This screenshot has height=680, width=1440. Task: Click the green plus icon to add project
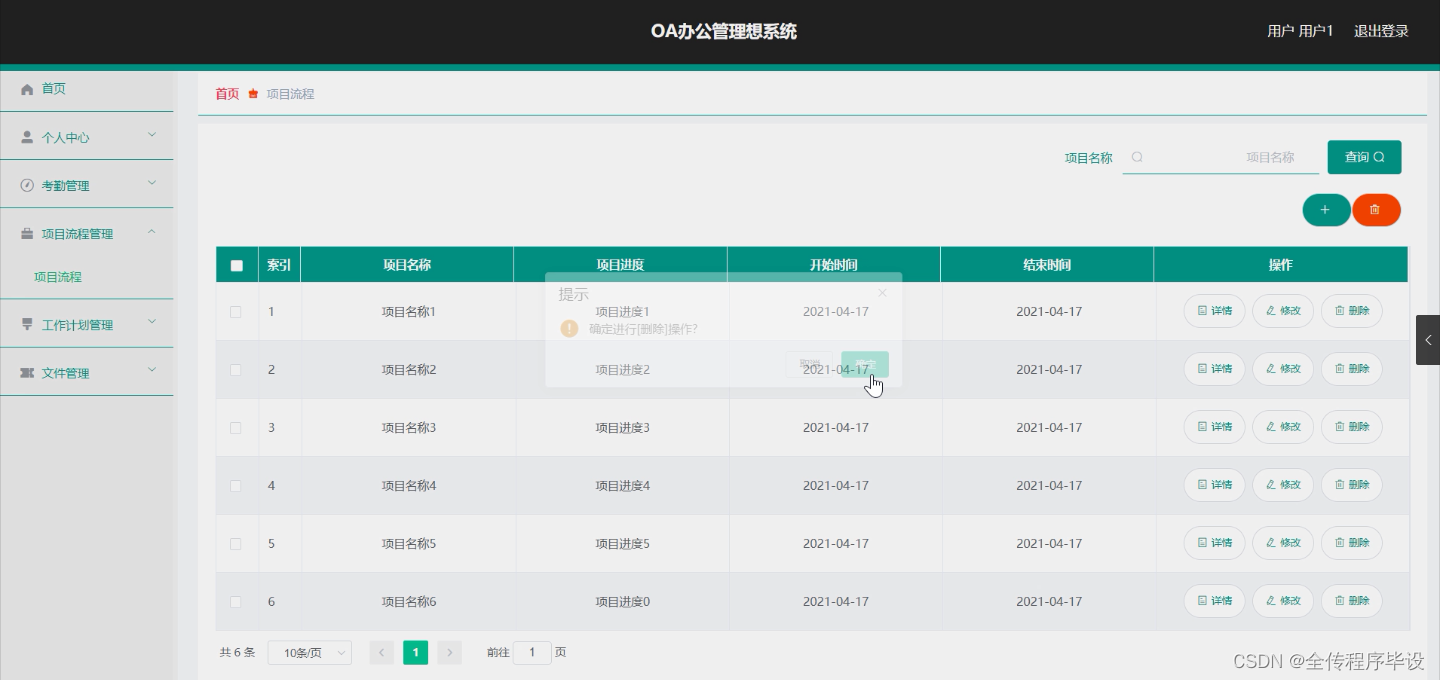coord(1326,210)
